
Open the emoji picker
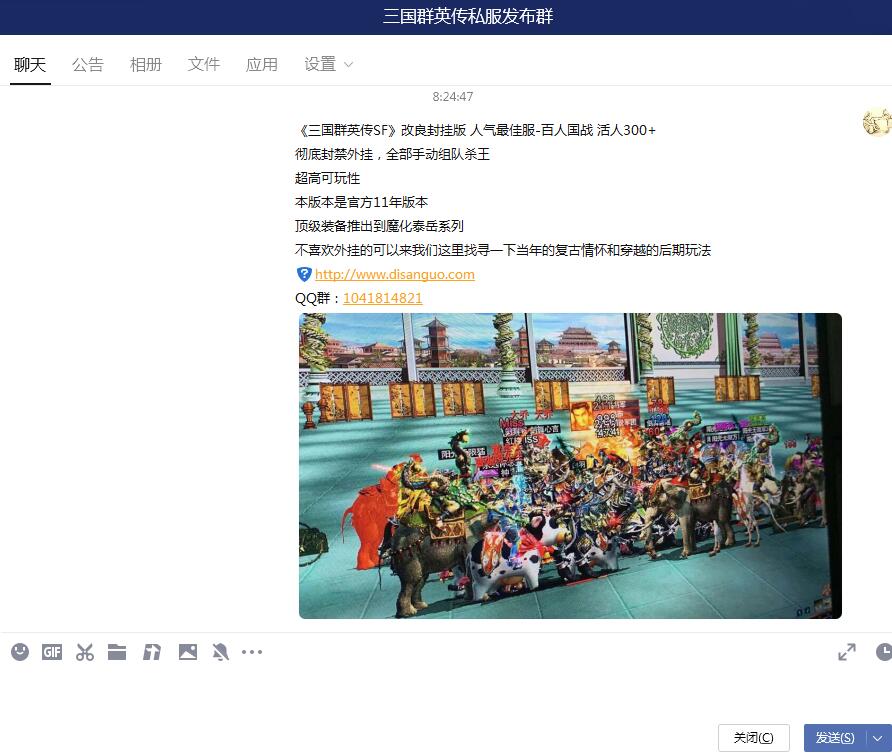coord(20,652)
